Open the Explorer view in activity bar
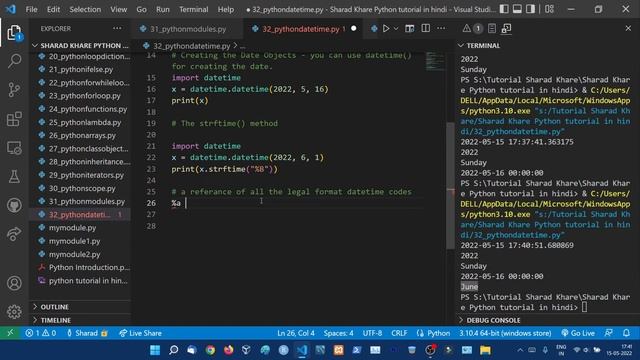Image resolution: width=640 pixels, height=360 pixels. coord(14,33)
